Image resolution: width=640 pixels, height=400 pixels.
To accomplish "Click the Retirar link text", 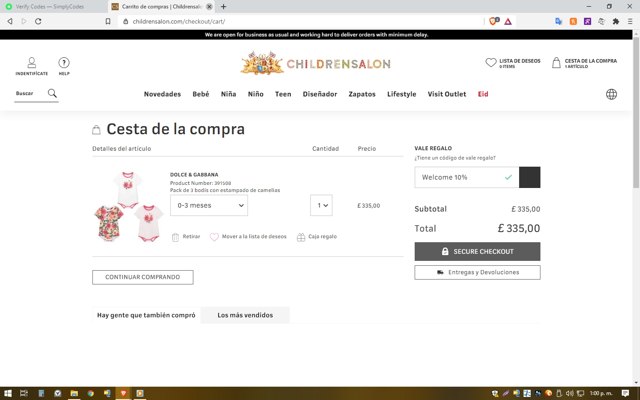I will pyautogui.click(x=191, y=237).
